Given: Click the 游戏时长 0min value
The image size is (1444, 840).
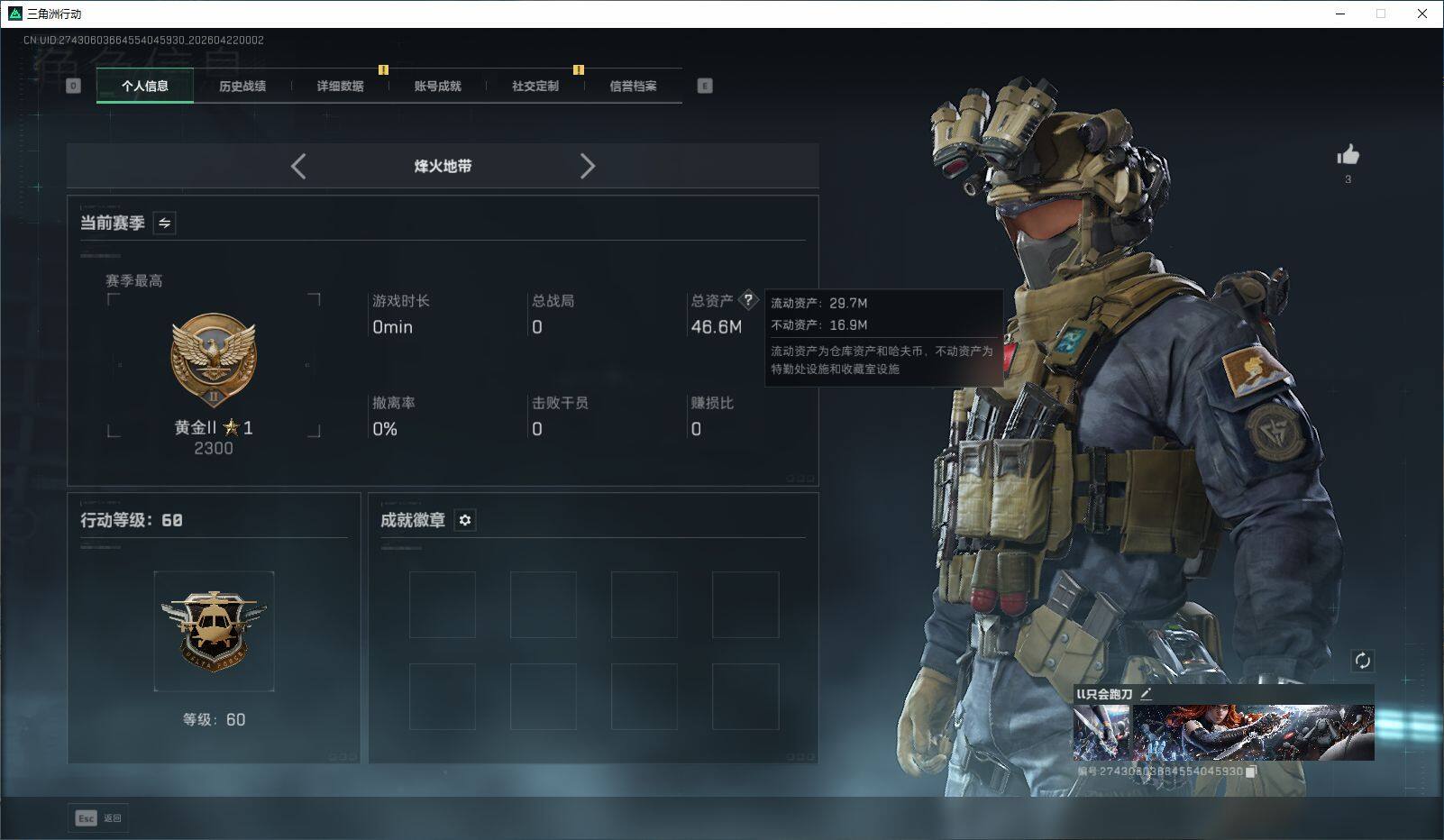Looking at the screenshot, I should tap(393, 327).
